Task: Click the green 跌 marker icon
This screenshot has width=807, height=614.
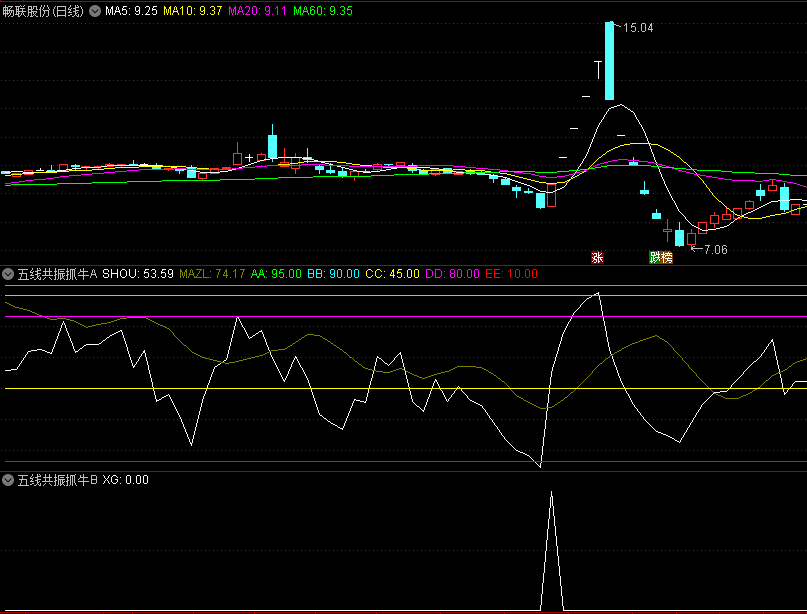Action: pyautogui.click(x=655, y=257)
